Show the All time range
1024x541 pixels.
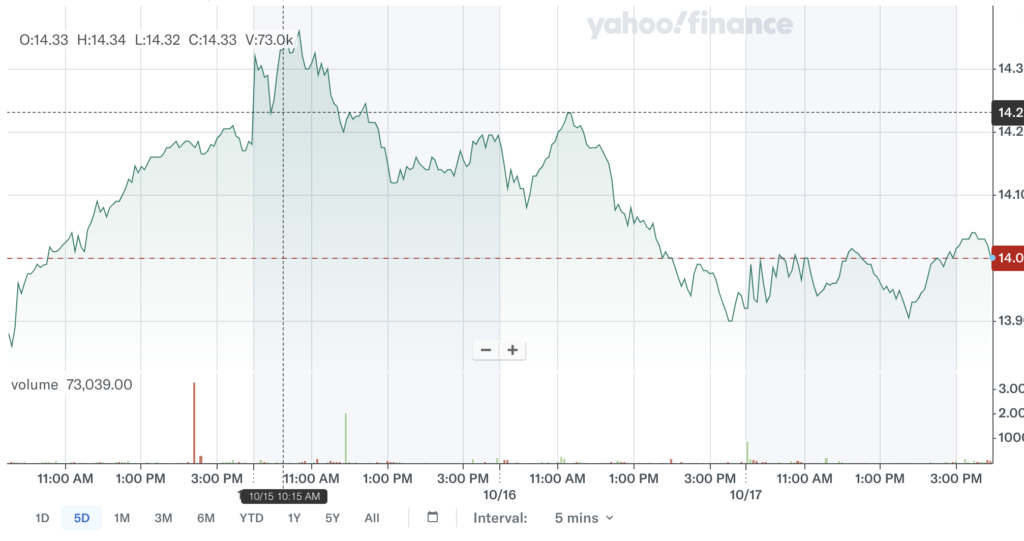(372, 518)
